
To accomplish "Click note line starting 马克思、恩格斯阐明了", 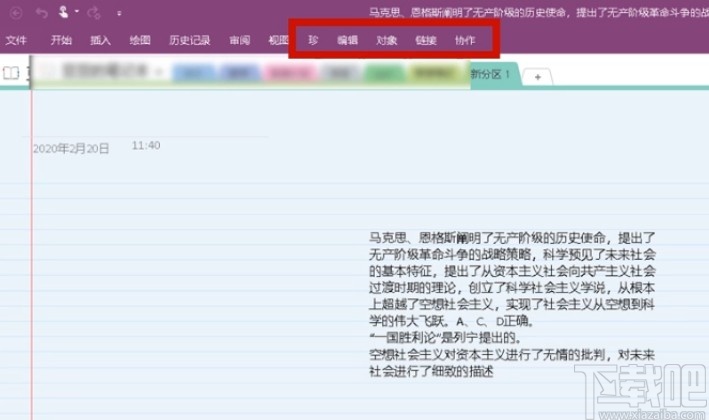I will [x=512, y=238].
